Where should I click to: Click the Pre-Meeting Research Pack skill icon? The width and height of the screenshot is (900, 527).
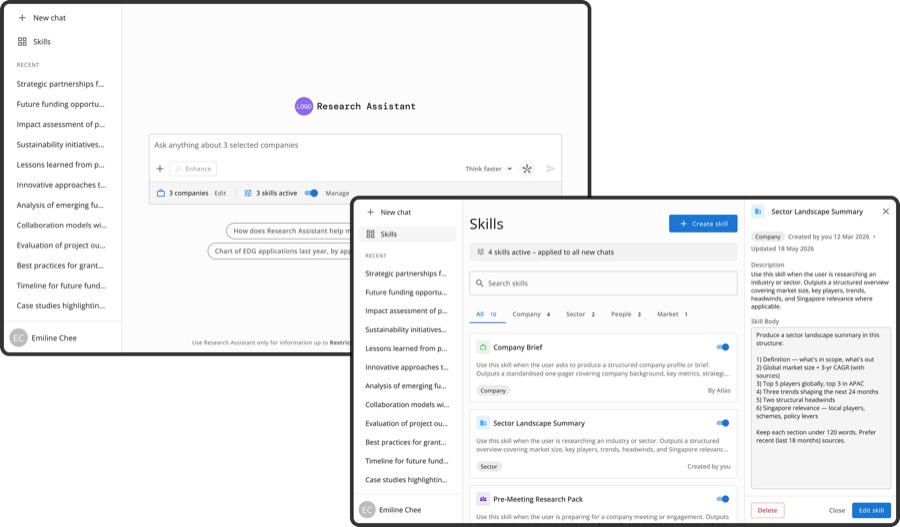tap(483, 499)
